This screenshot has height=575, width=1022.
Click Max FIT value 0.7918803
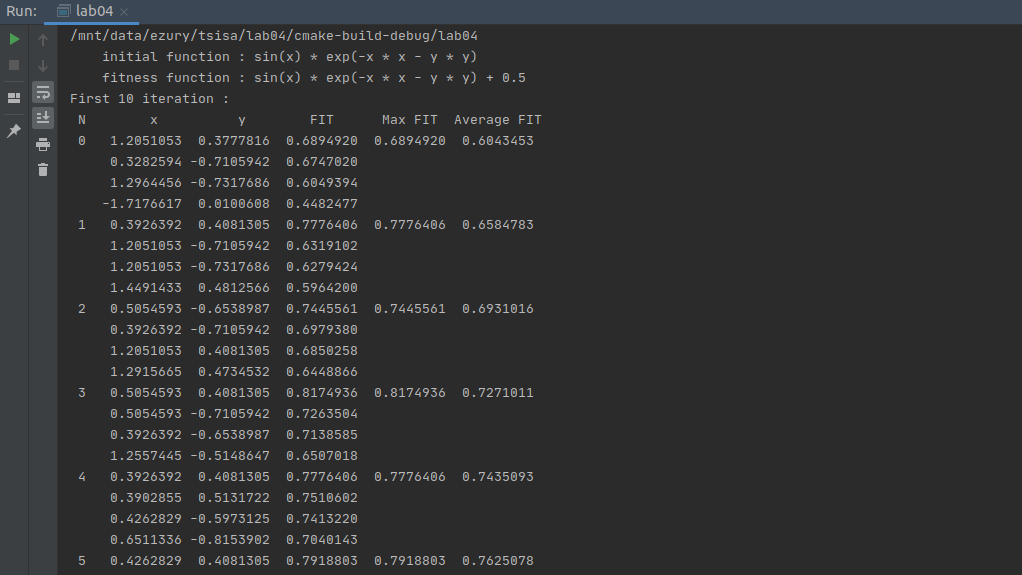point(409,561)
